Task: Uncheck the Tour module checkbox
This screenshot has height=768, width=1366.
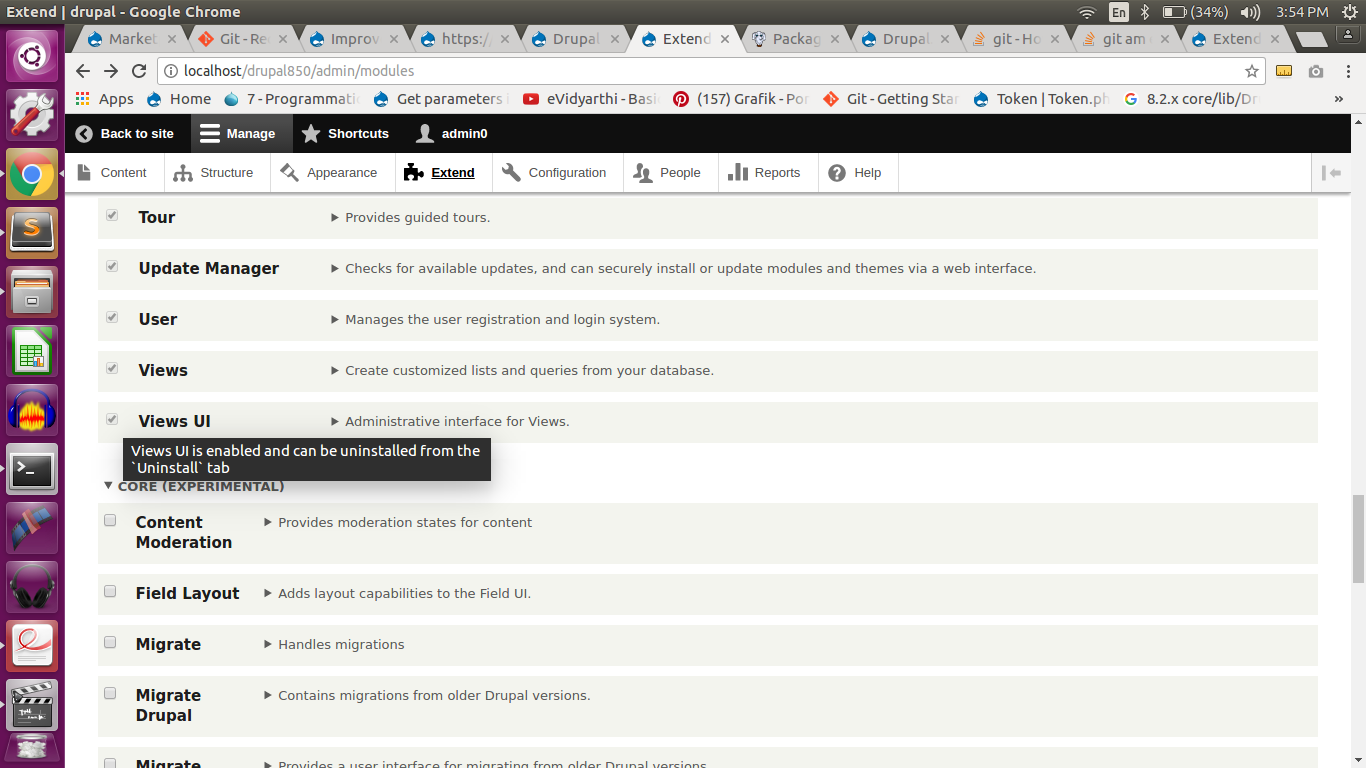Action: pos(111,213)
